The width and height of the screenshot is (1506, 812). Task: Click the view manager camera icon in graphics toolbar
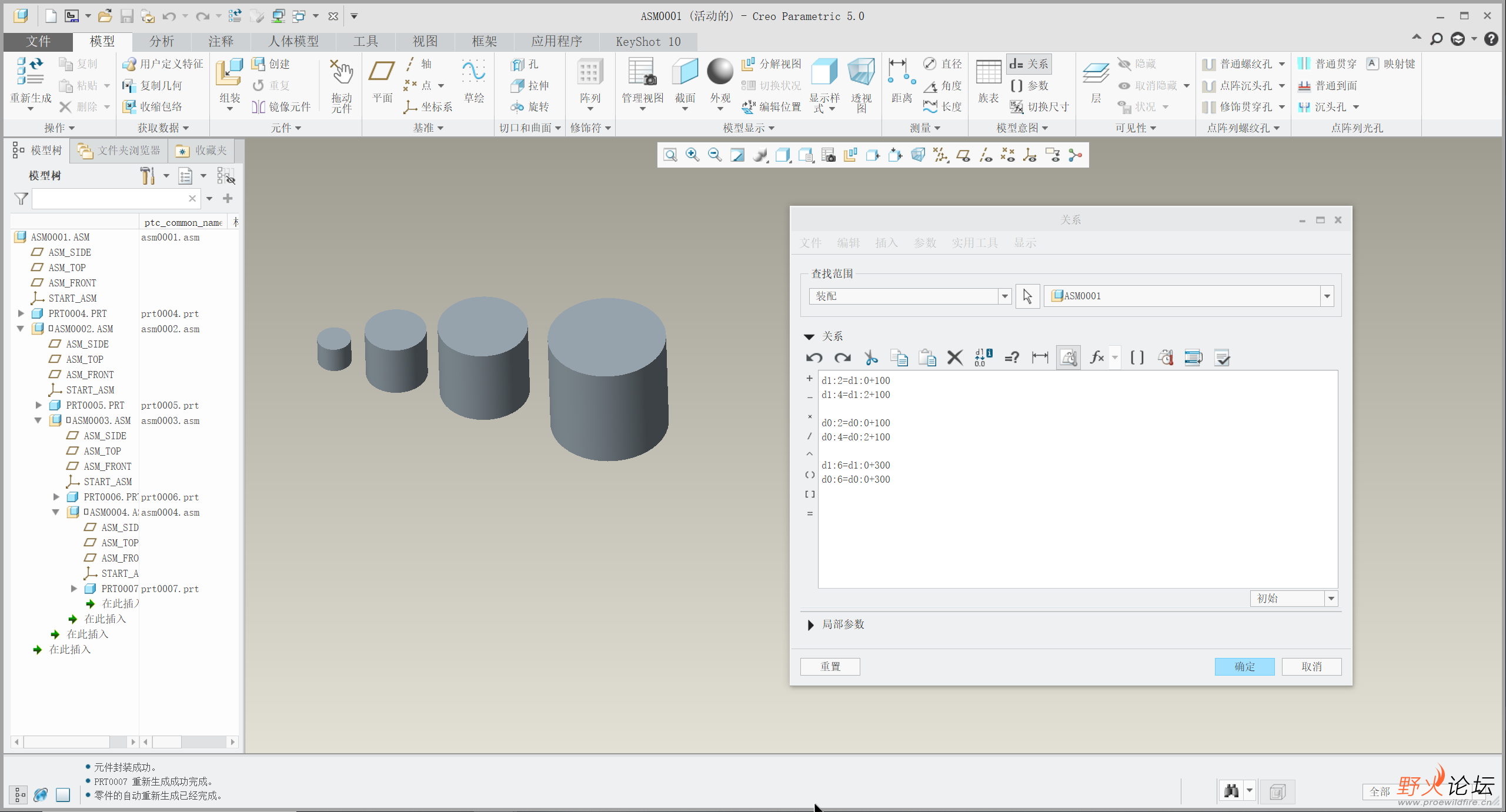828,155
